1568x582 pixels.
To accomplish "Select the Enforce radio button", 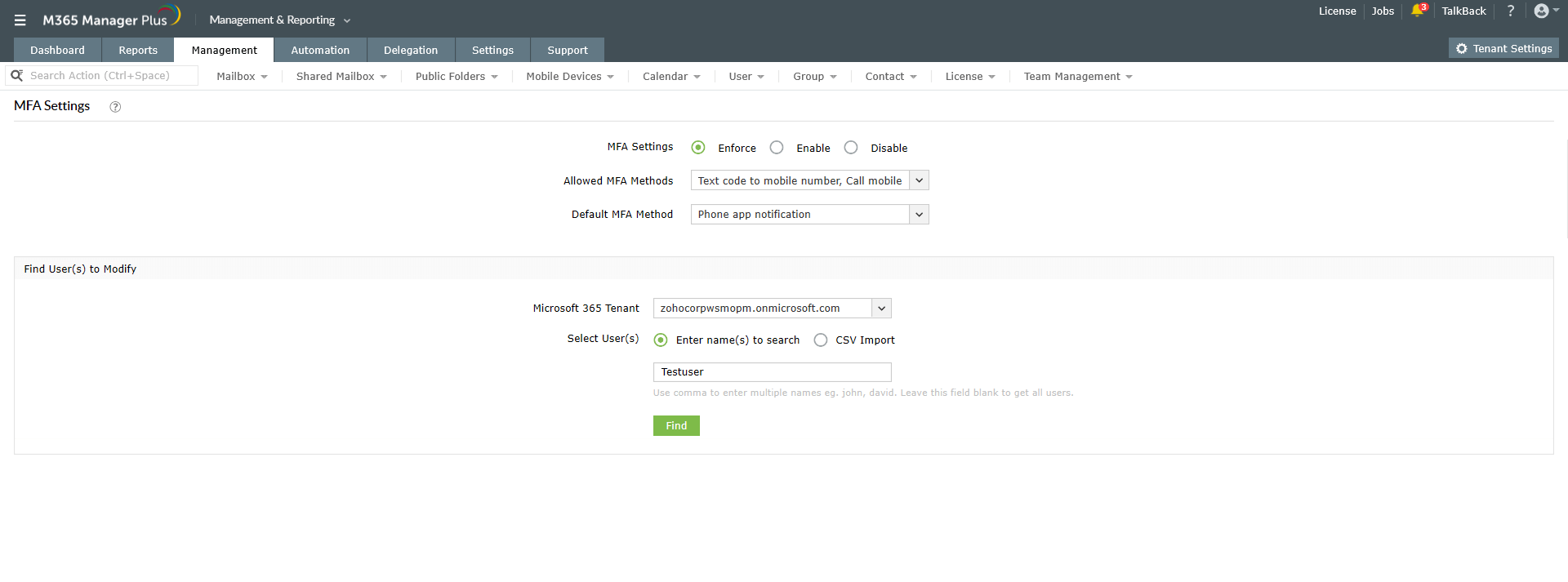I will click(698, 148).
